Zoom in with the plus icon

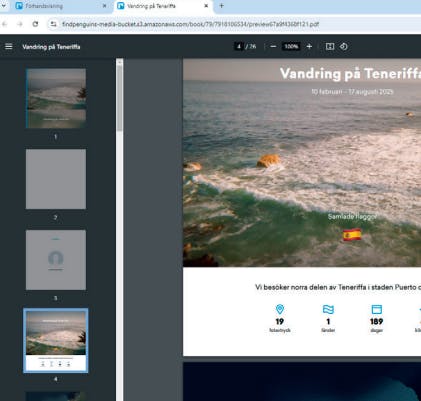point(309,47)
